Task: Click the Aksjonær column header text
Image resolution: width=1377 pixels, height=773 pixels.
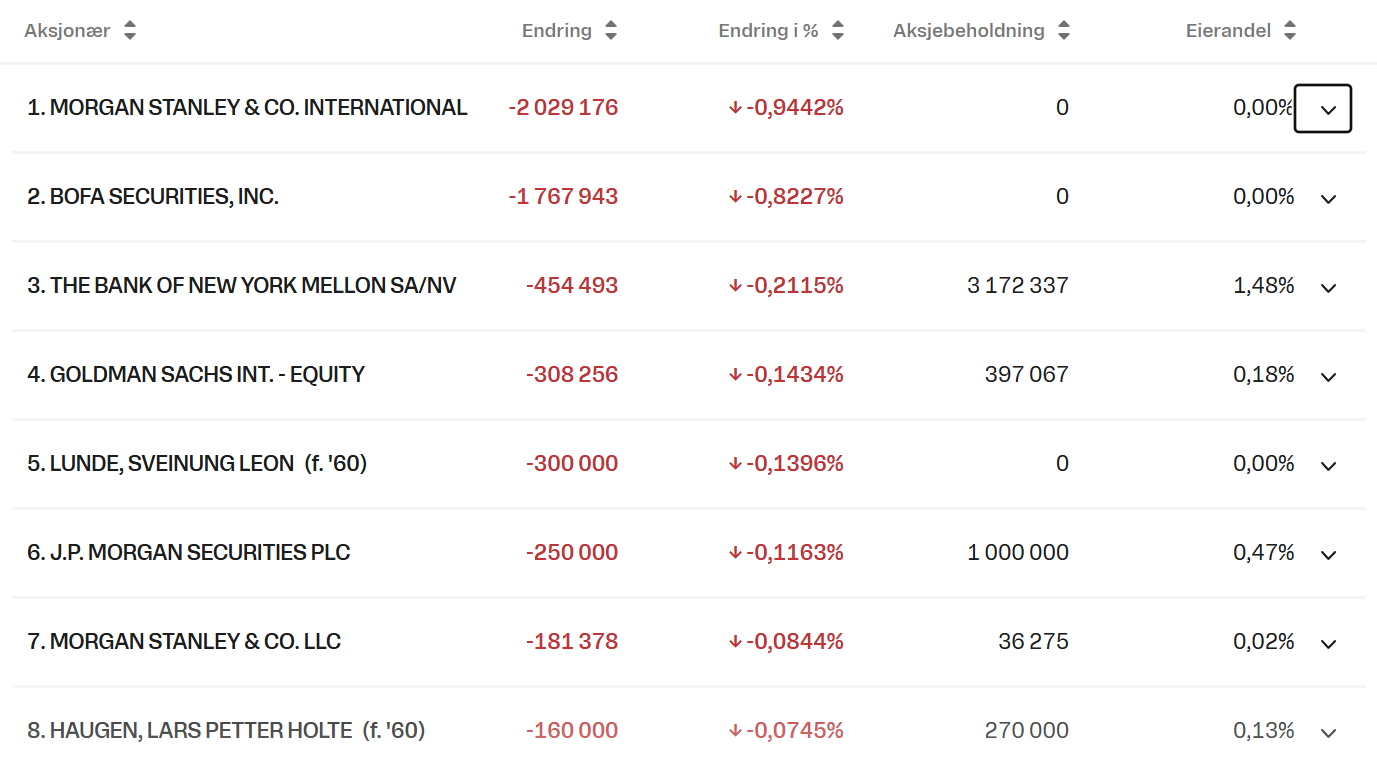Action: (67, 31)
